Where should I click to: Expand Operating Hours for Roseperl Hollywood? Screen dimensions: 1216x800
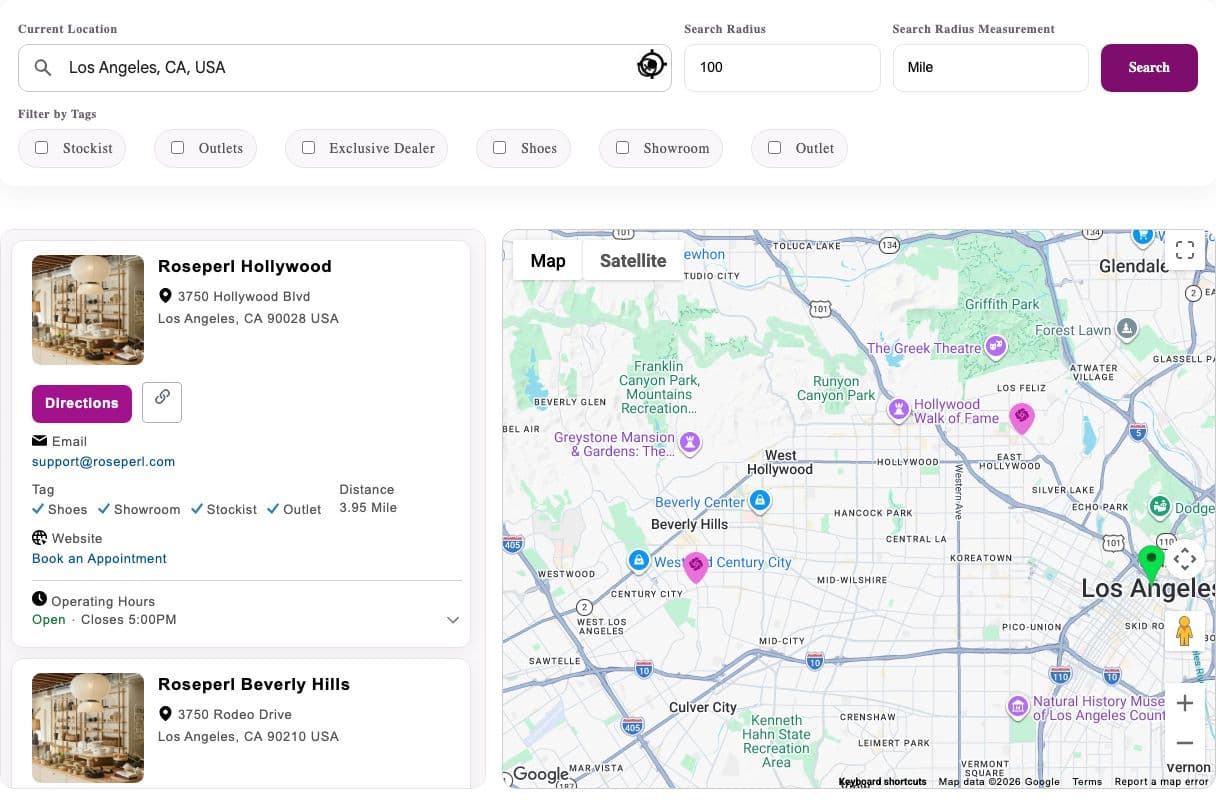click(x=453, y=620)
